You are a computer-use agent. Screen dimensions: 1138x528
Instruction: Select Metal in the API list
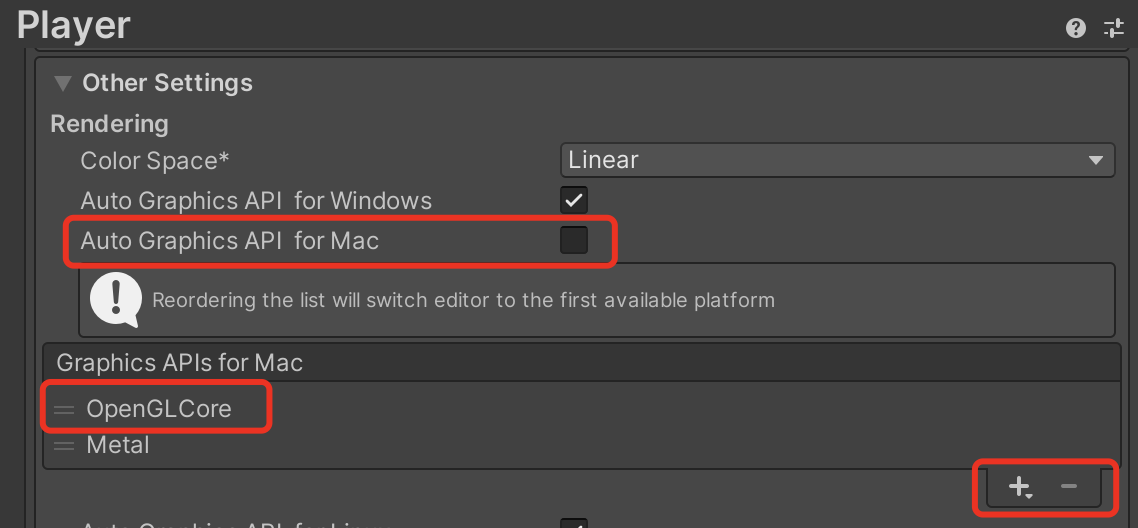pos(118,445)
